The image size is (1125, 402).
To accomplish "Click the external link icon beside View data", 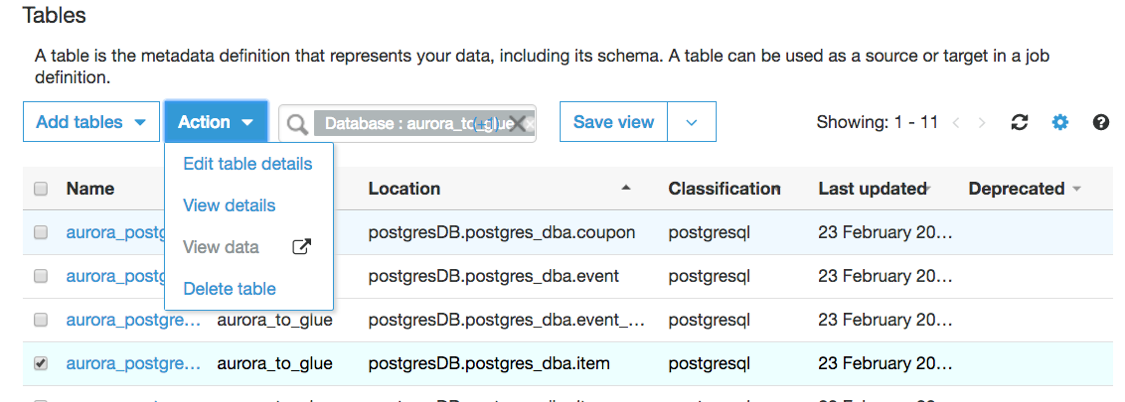I will tap(301, 247).
